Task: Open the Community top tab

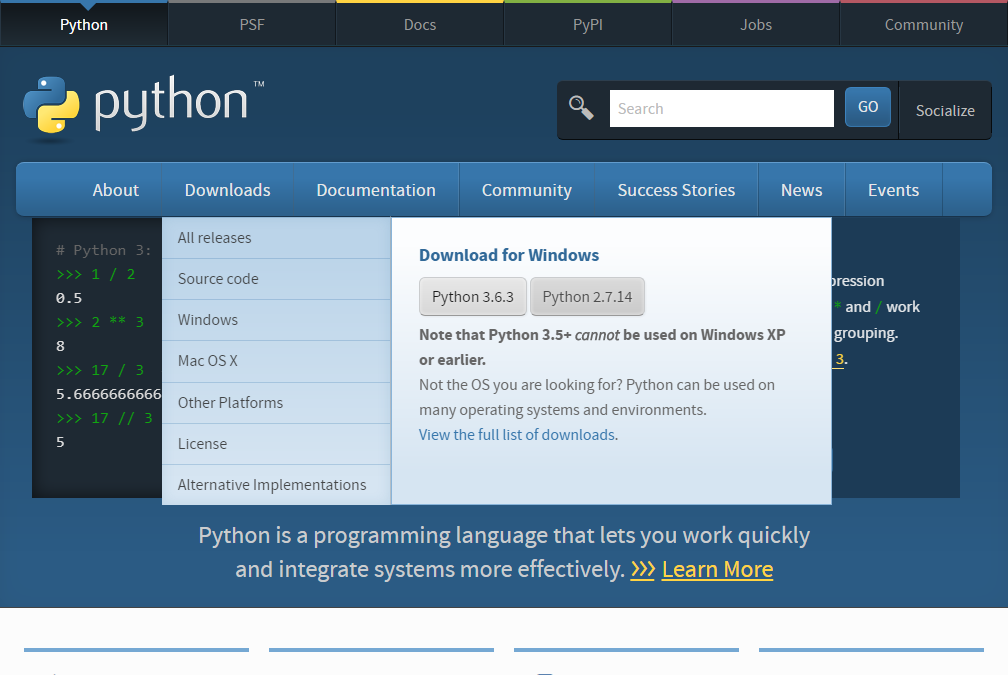Action: 924,24
